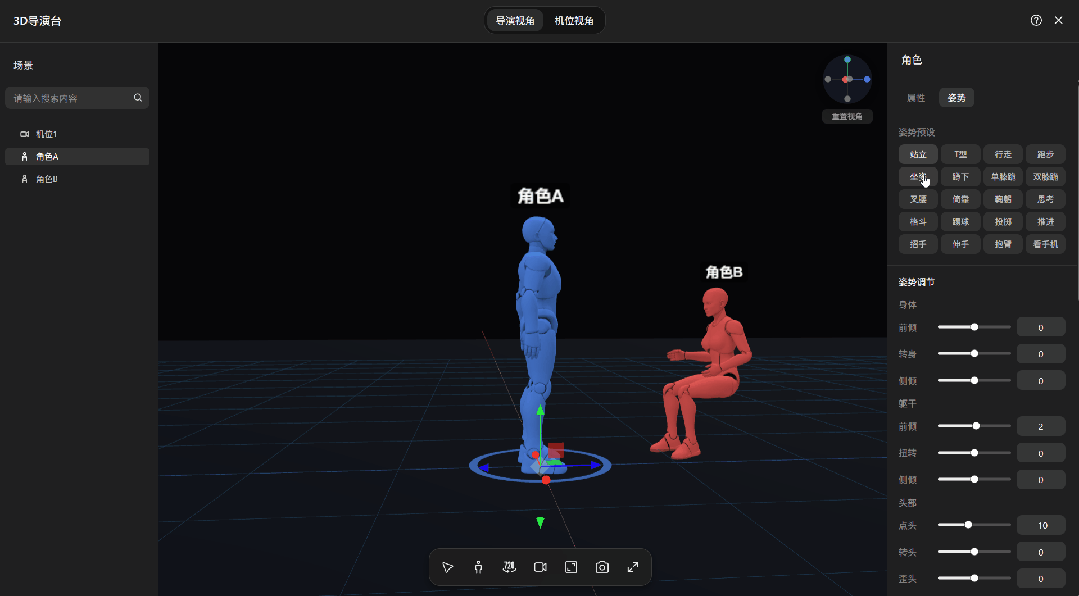Click the video camera icon in the bottom toolbar
Viewport: 1079px width, 596px height.
[x=540, y=567]
